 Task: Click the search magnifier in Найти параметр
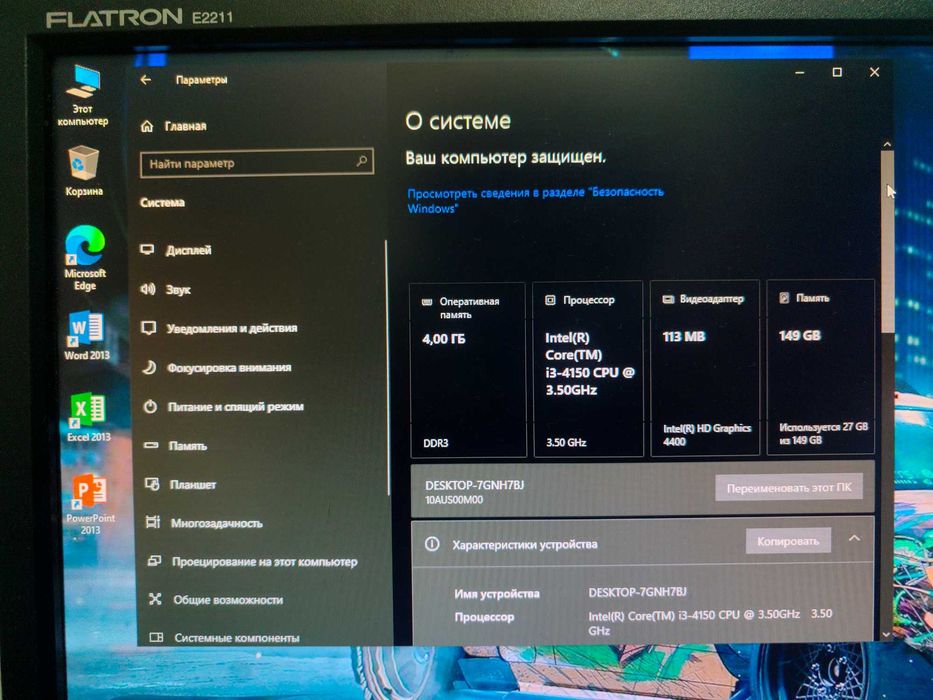click(x=361, y=161)
